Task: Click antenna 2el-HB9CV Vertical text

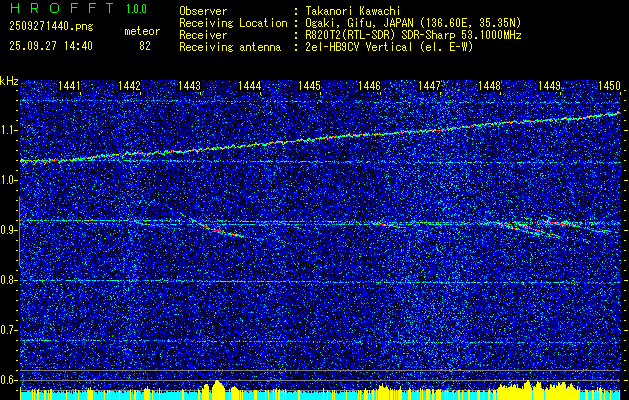Action: 389,47
